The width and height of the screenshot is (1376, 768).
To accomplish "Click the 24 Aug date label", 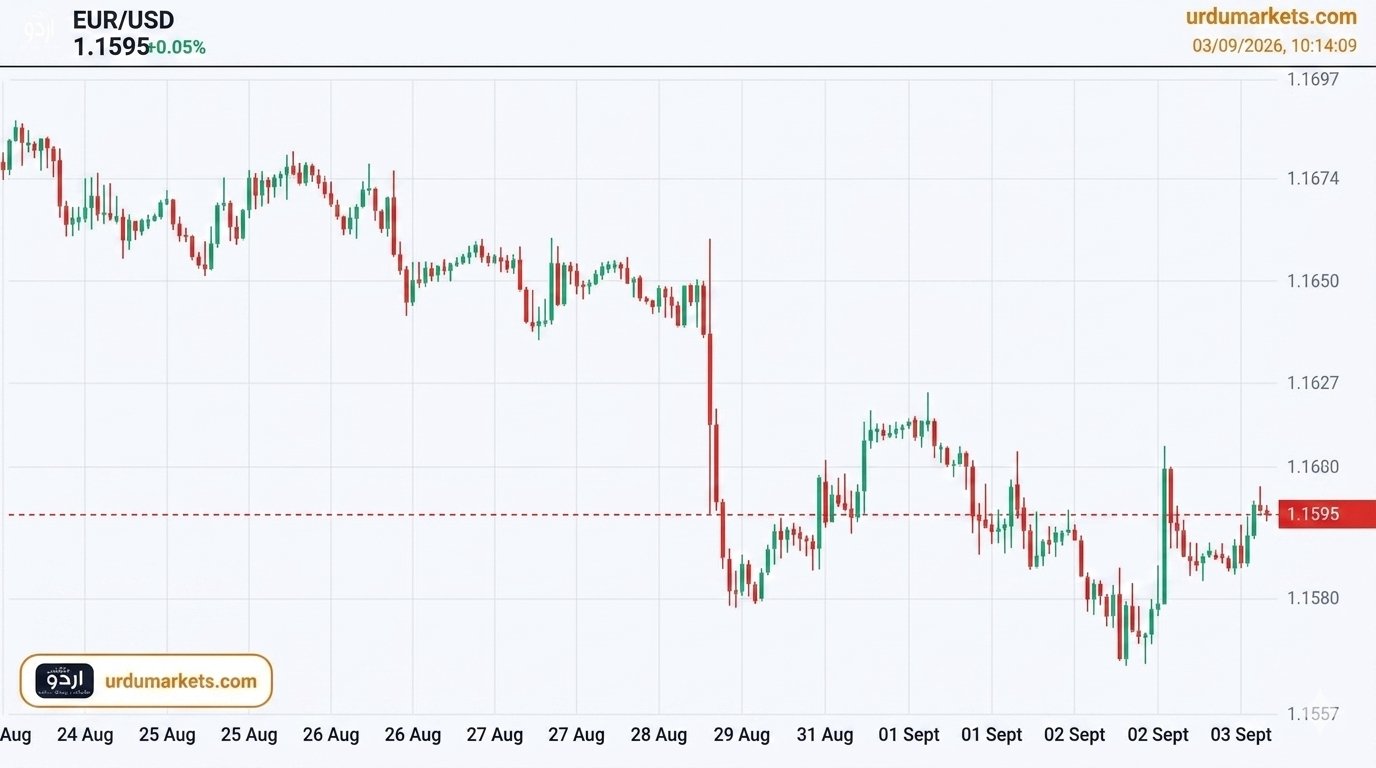I will (x=85, y=735).
